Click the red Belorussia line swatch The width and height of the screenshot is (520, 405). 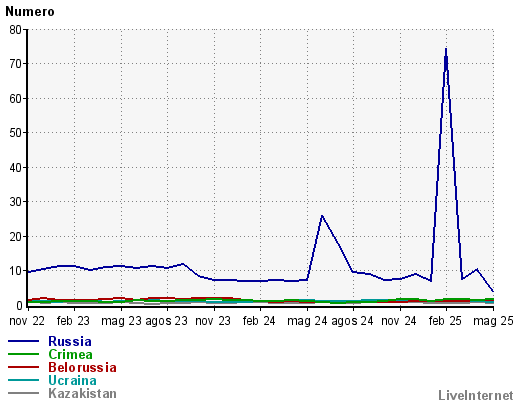[23, 367]
